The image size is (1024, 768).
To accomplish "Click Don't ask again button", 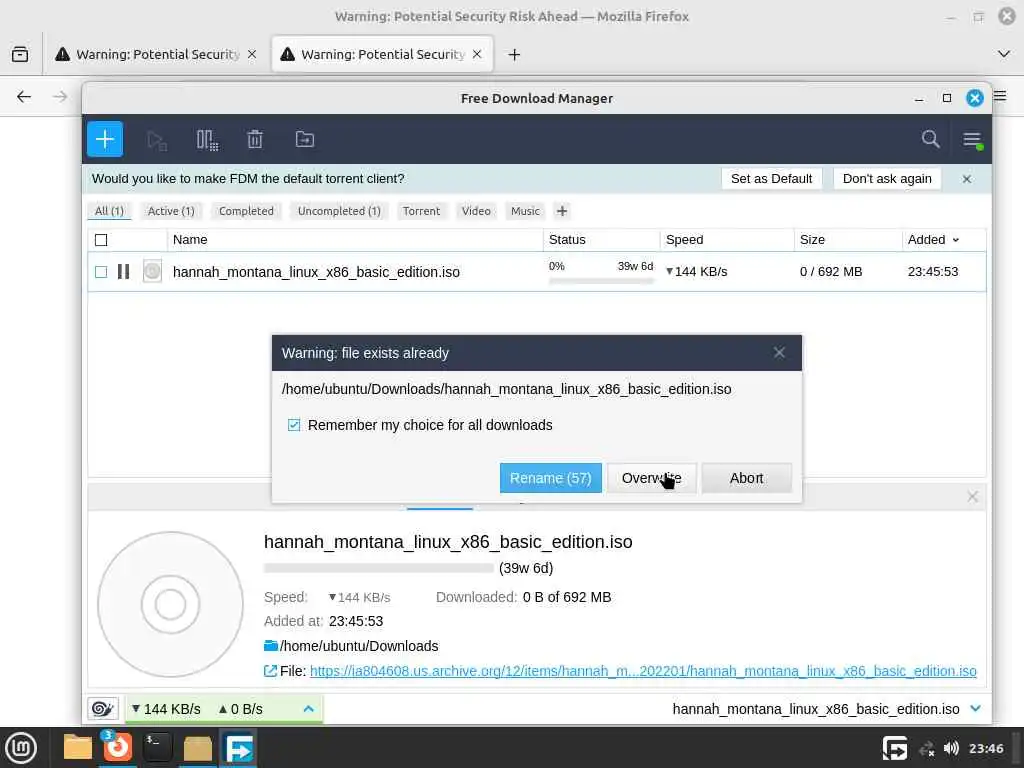I will (x=887, y=179).
